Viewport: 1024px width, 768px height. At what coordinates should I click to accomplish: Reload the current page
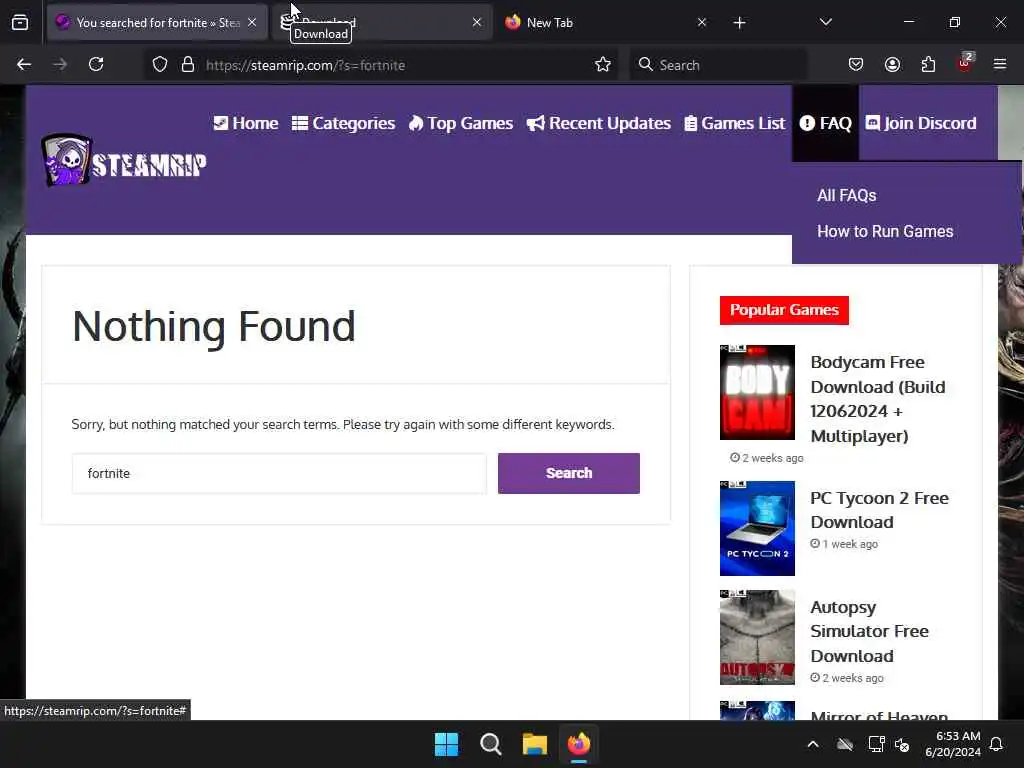tap(96, 64)
